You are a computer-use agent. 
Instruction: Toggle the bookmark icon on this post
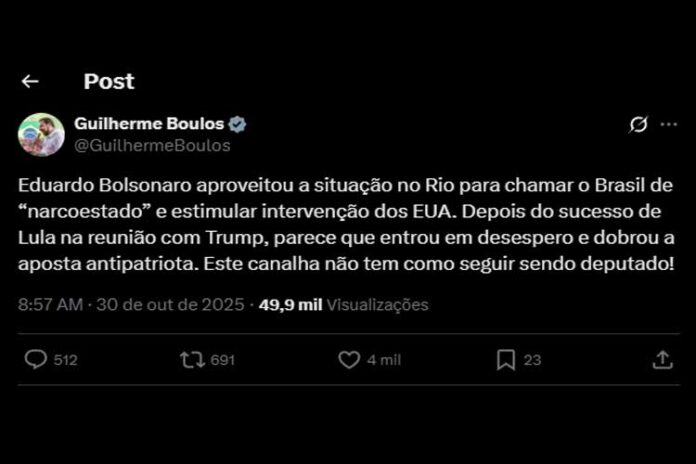[x=506, y=360]
